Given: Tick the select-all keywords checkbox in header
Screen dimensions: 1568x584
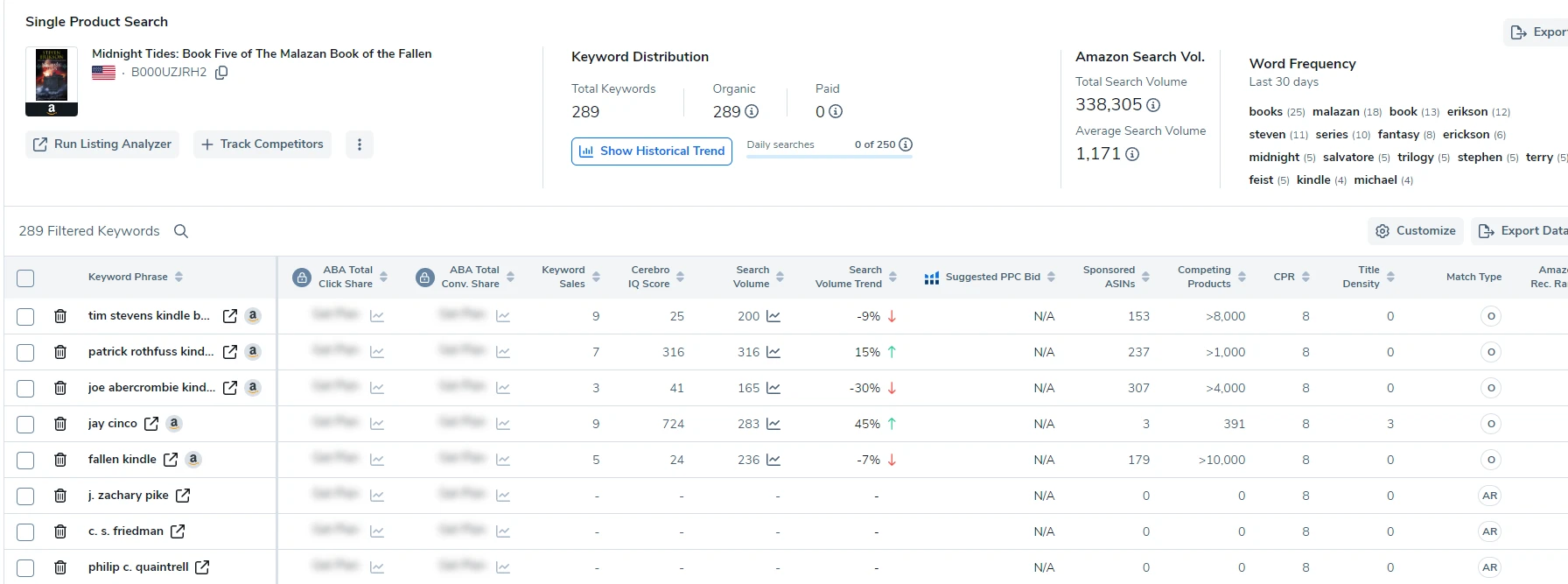Looking at the screenshot, I should 25,278.
